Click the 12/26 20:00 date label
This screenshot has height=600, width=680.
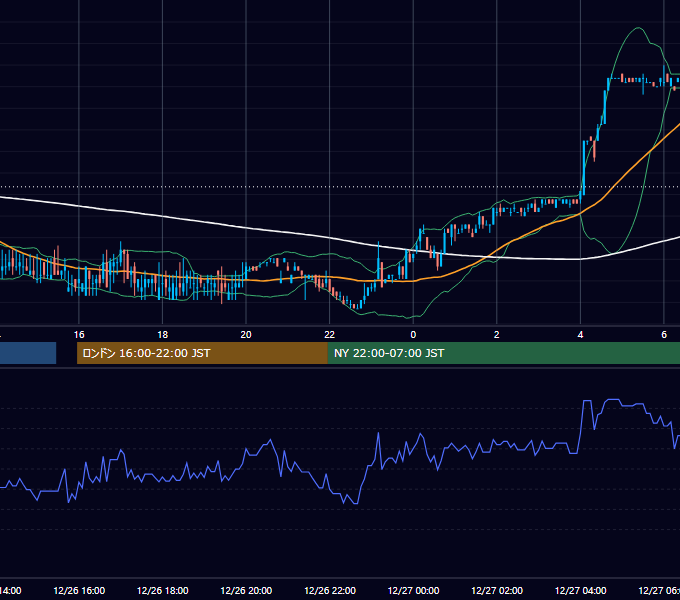tap(246, 591)
